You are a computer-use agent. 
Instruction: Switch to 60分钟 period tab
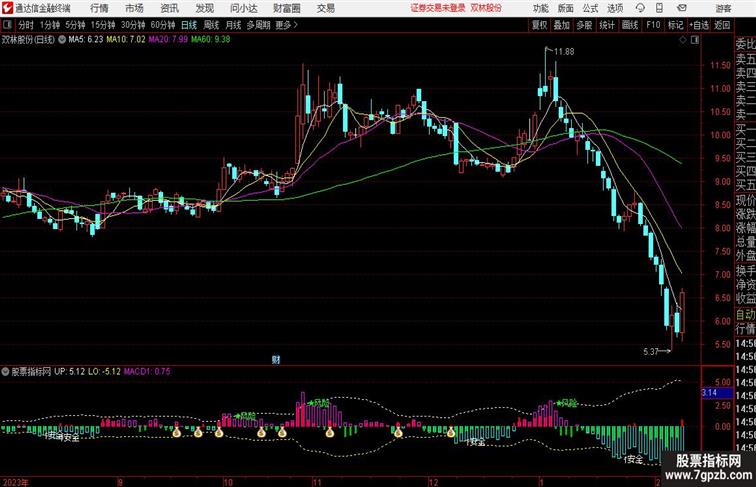pos(163,25)
